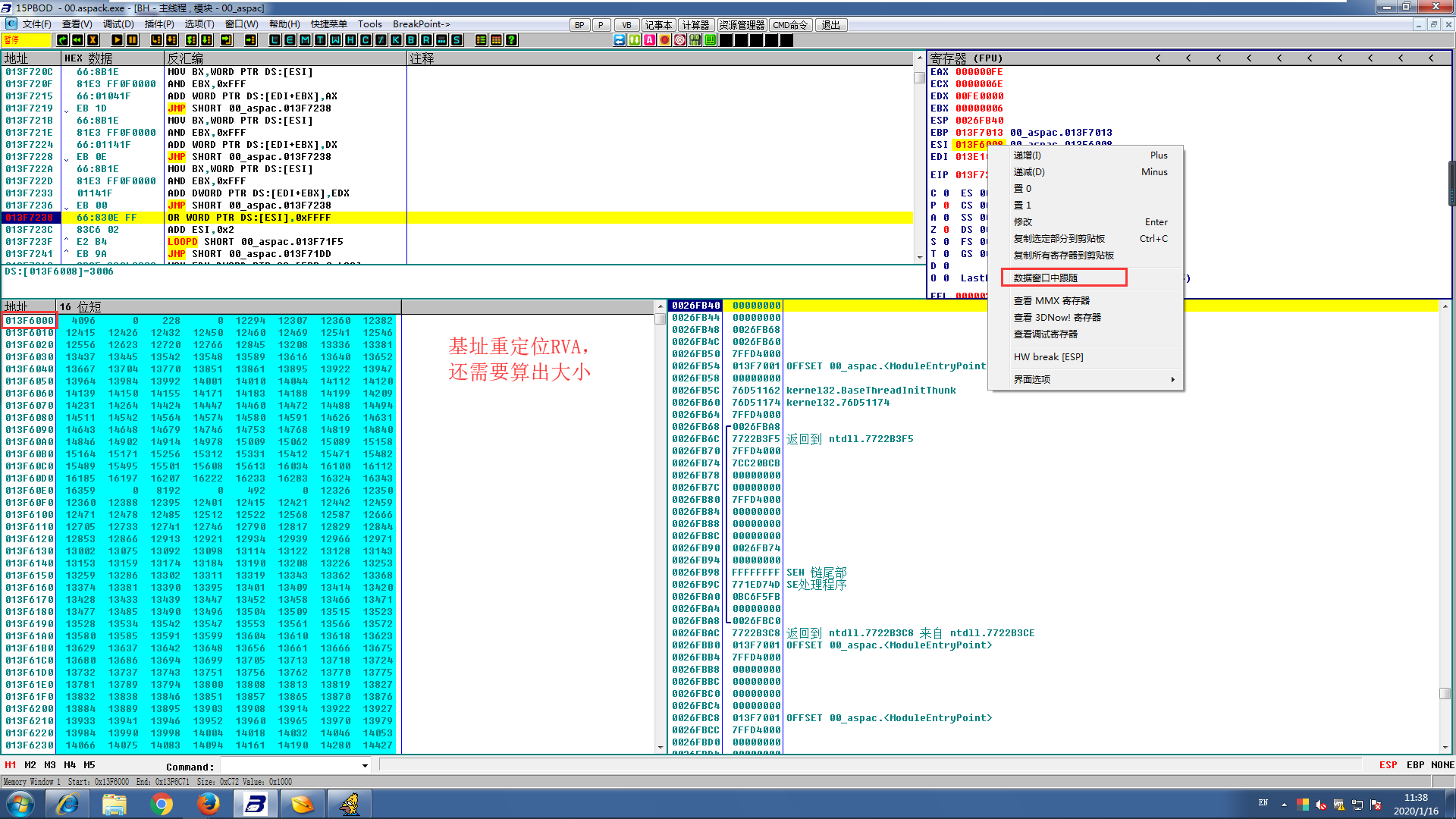Select NONE stack addressing mode
1456x819 pixels.
pos(1442,765)
